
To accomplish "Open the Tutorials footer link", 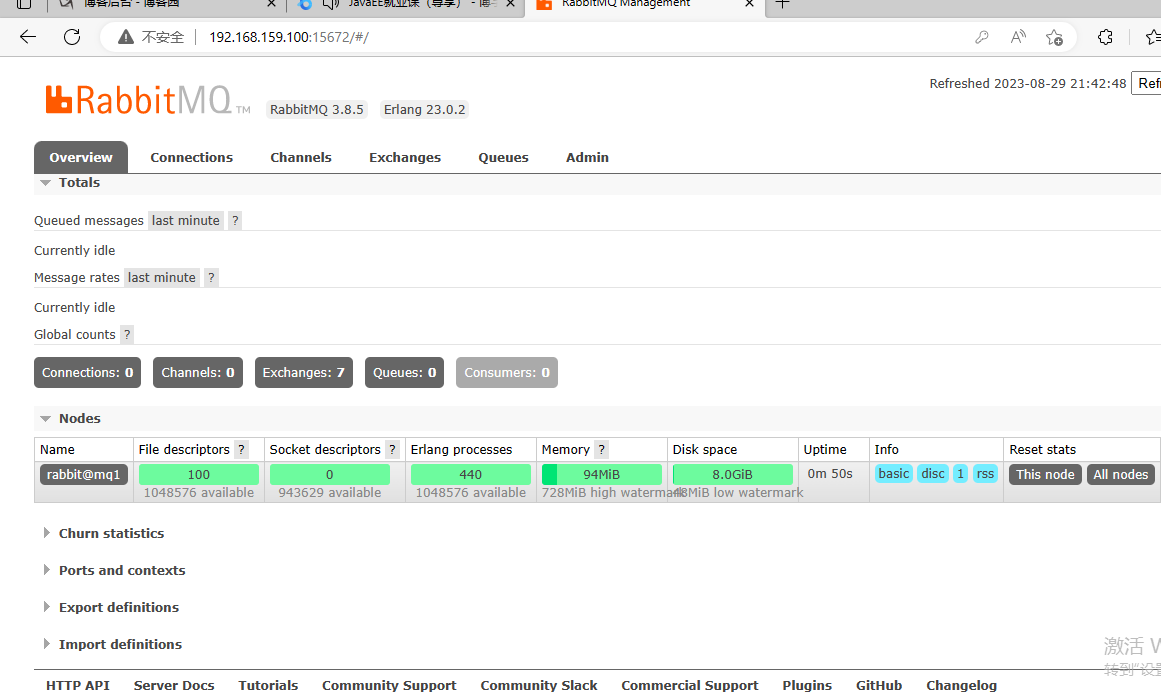I will tap(268, 686).
